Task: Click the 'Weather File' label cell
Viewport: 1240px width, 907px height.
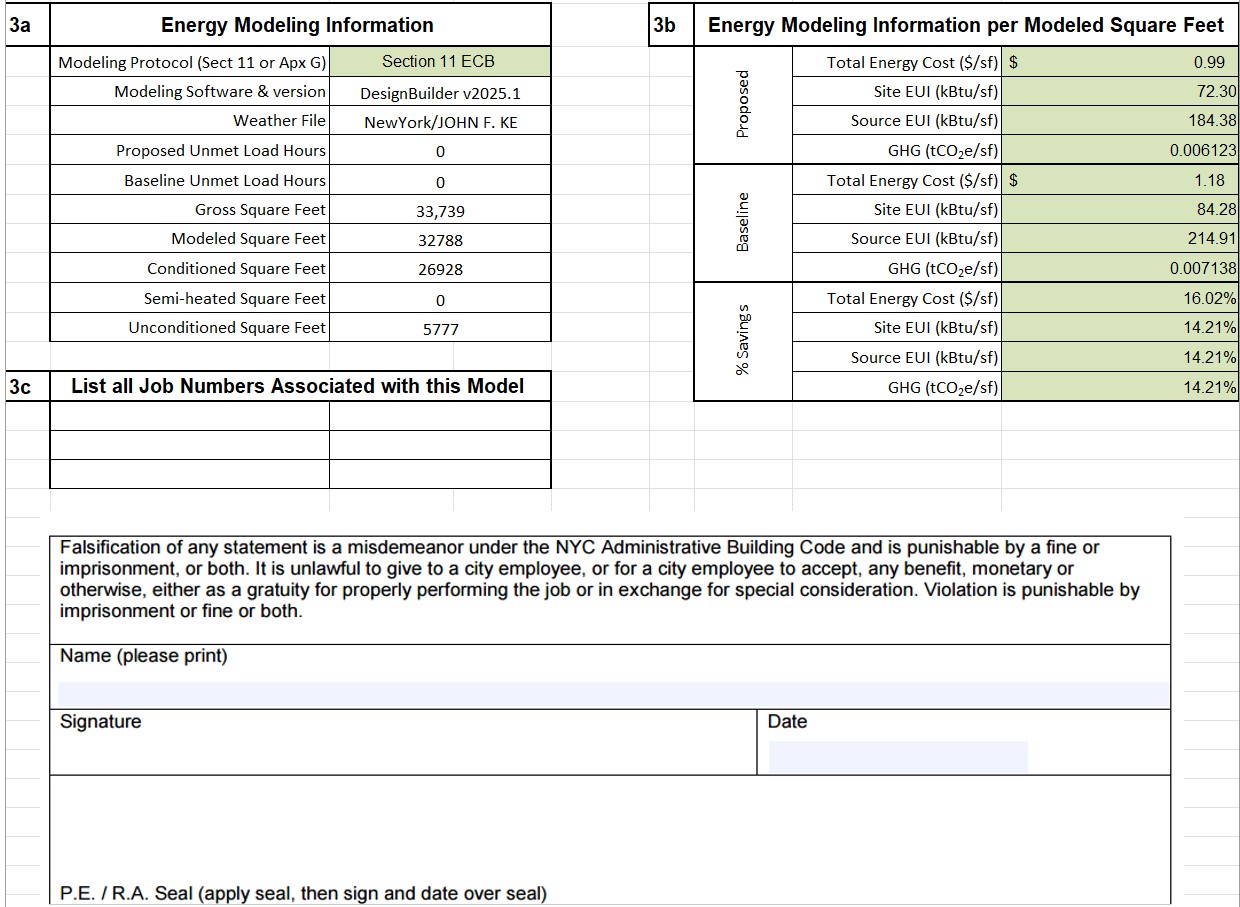Action: pos(190,121)
